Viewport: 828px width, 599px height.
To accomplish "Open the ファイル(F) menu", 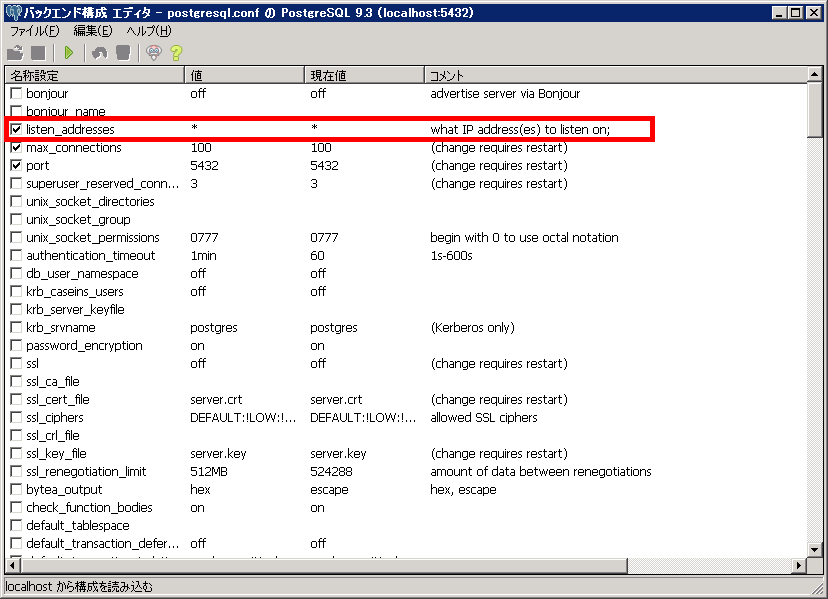I will coord(35,31).
